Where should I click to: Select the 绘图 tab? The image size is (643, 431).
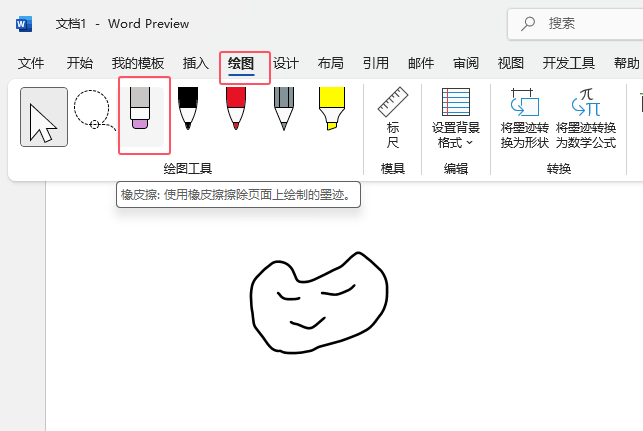[241, 64]
